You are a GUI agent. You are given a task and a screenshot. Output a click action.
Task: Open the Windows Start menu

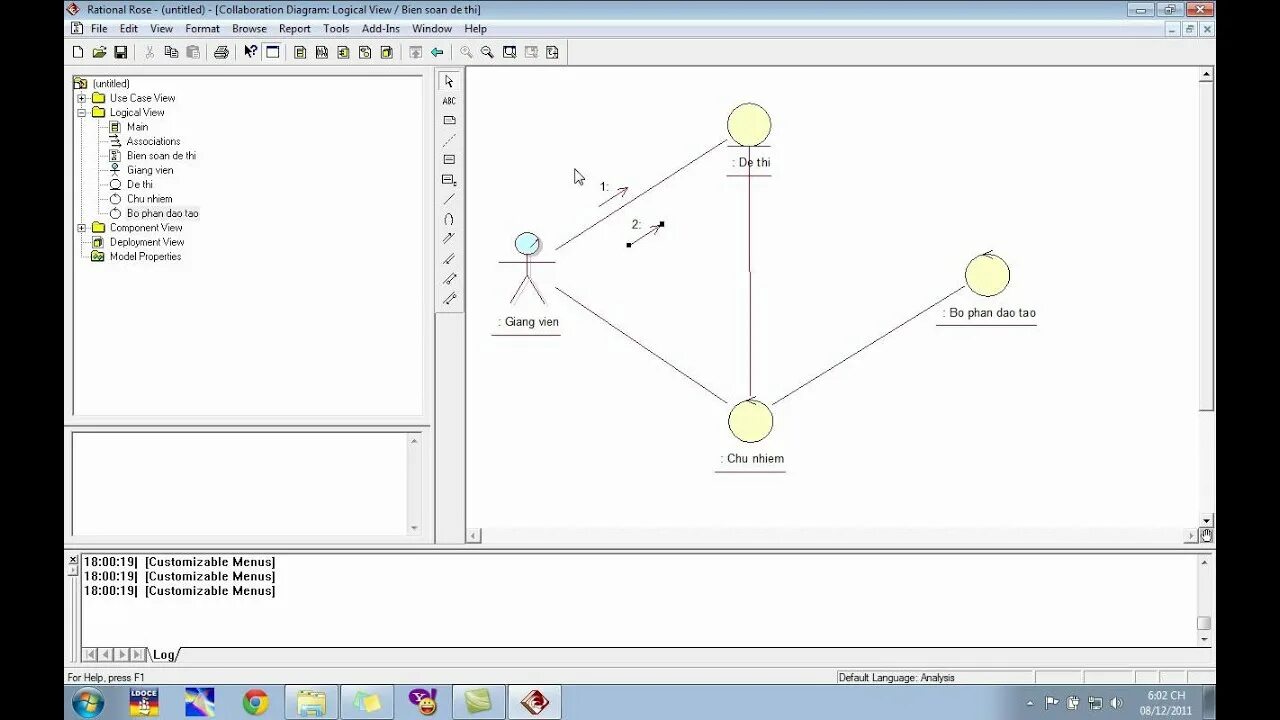point(88,703)
